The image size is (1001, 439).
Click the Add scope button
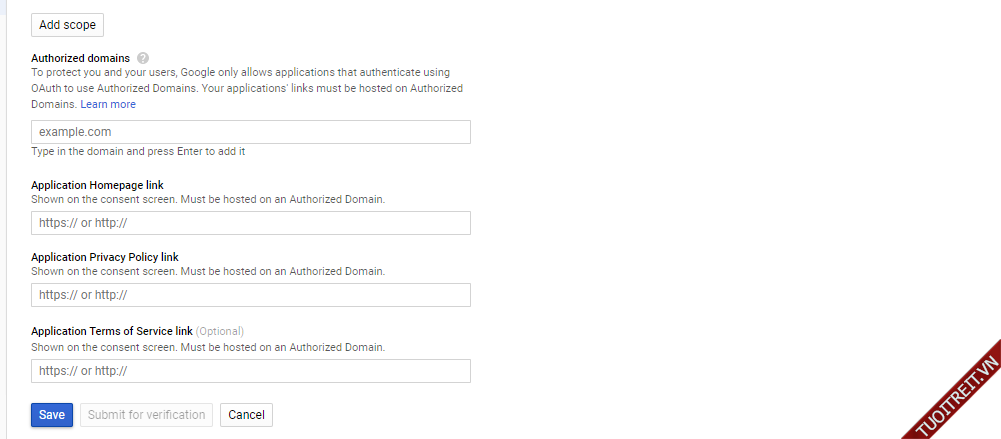coord(67,25)
